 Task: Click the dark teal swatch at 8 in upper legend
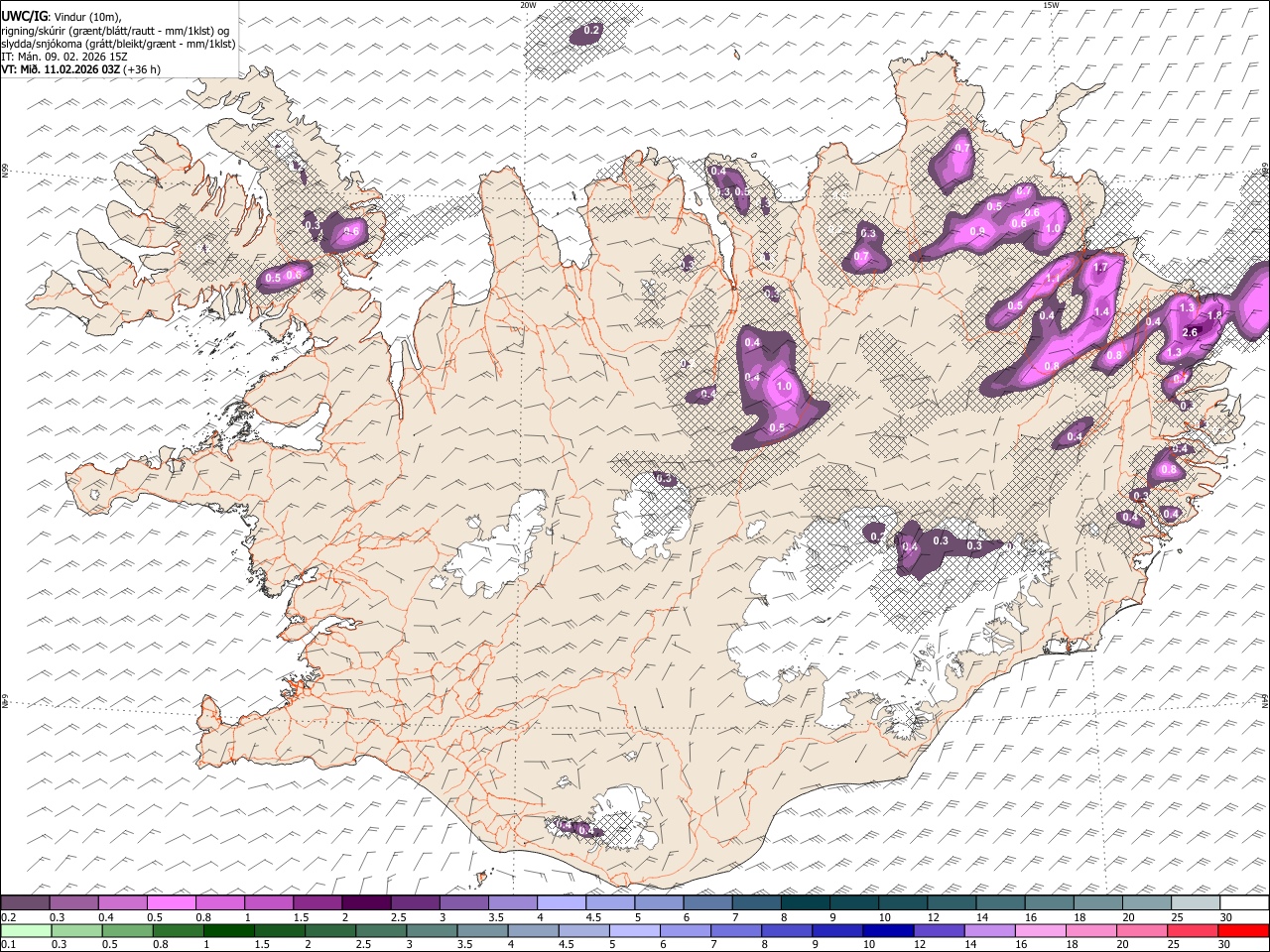[806, 902]
